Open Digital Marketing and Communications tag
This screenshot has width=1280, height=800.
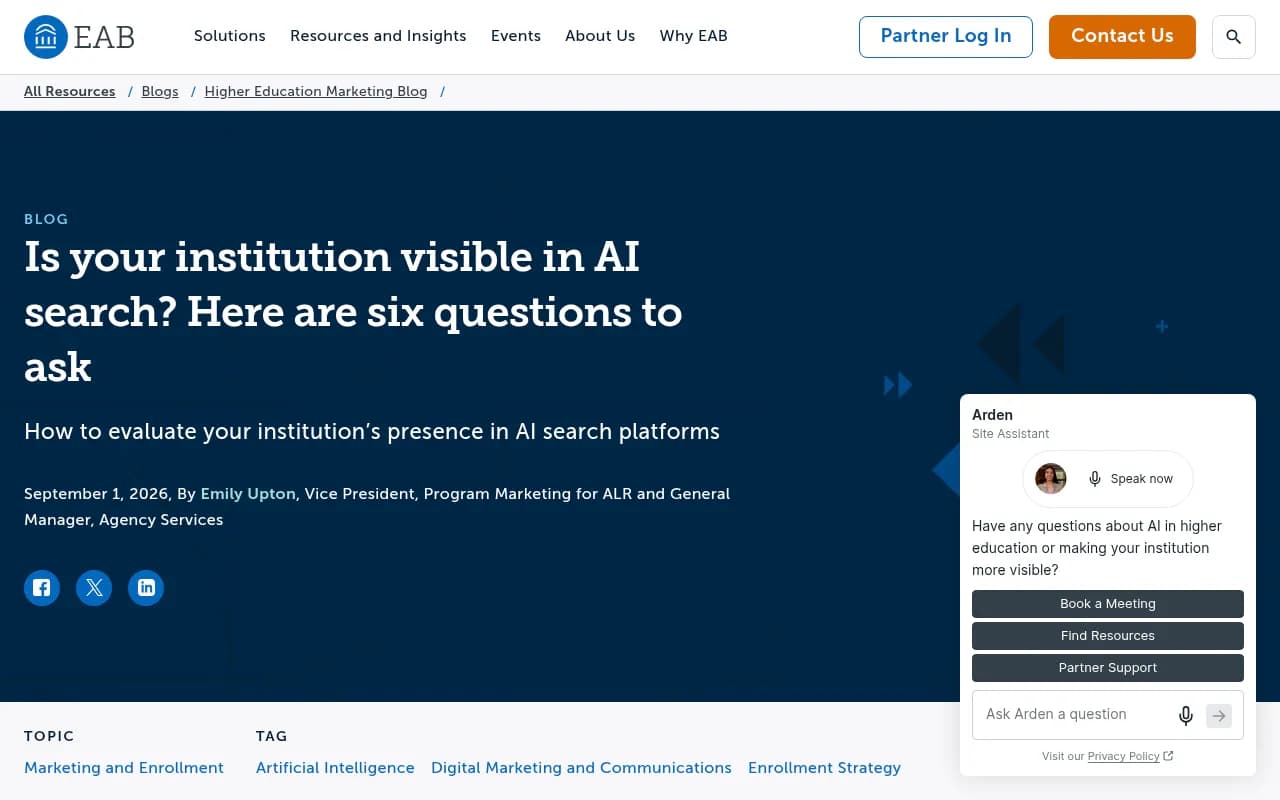[581, 768]
